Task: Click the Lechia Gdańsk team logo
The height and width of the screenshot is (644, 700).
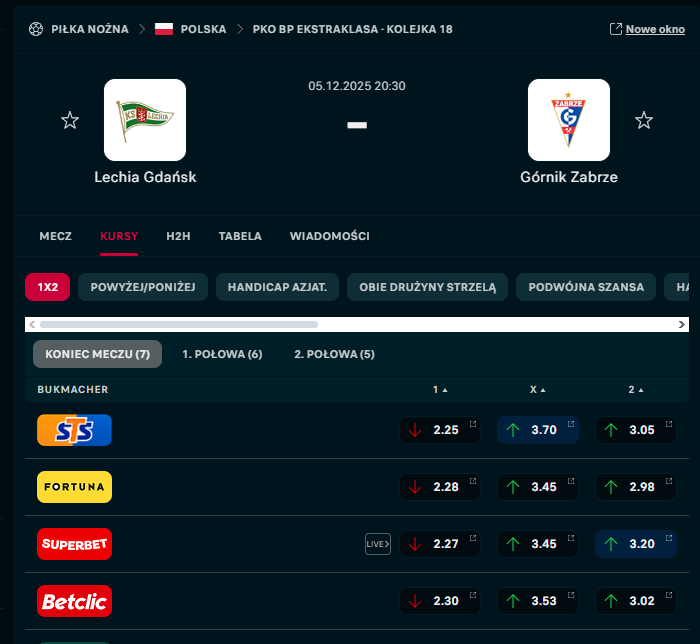Action: coord(145,120)
